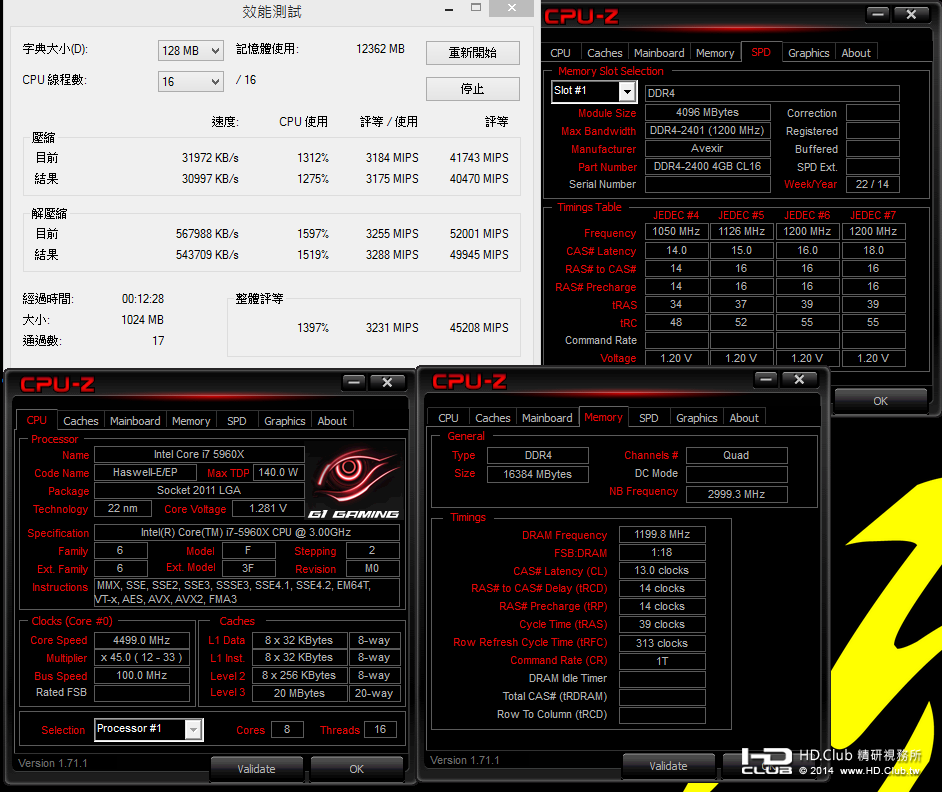Click the NB Frequency value "2999.3 MHz"
Viewport: 942px width, 792px height.
click(737, 494)
